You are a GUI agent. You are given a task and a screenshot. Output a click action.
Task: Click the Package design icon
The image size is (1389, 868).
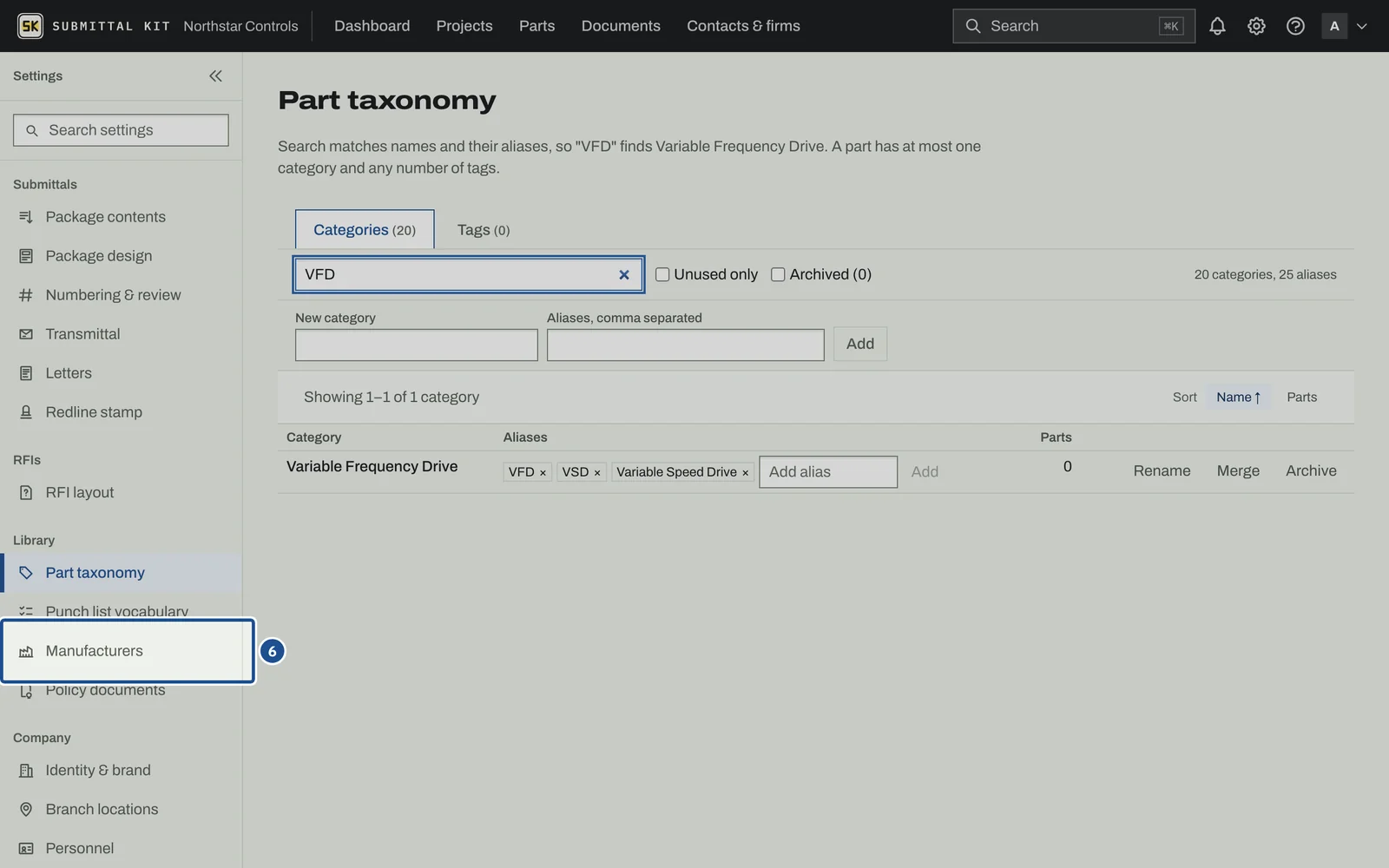26,256
